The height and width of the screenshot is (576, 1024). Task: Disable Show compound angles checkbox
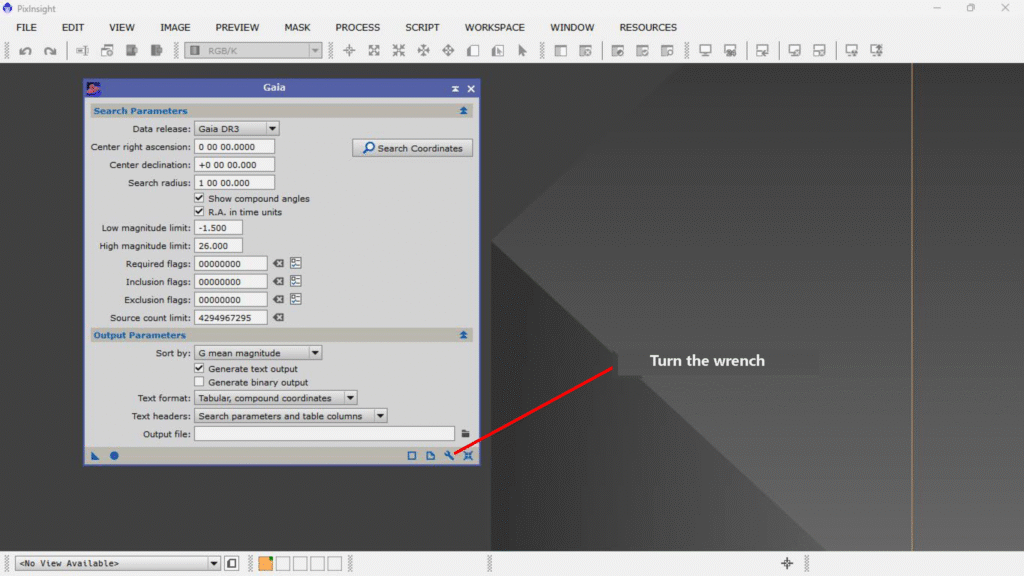click(x=199, y=198)
